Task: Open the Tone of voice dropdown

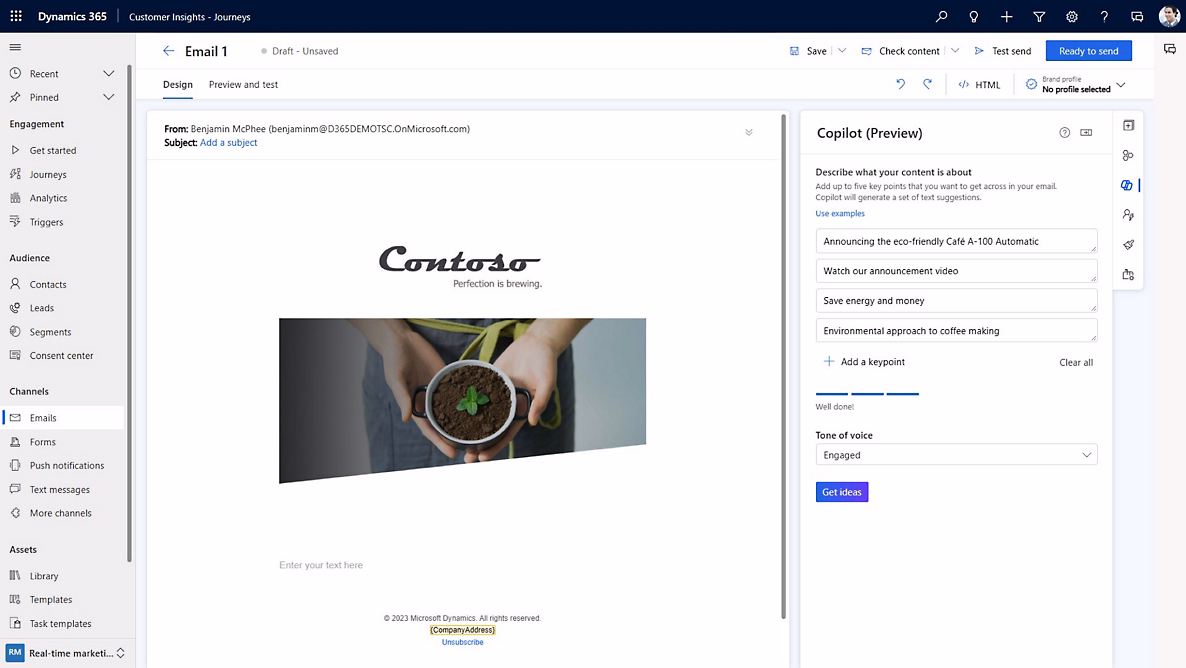Action: (956, 454)
